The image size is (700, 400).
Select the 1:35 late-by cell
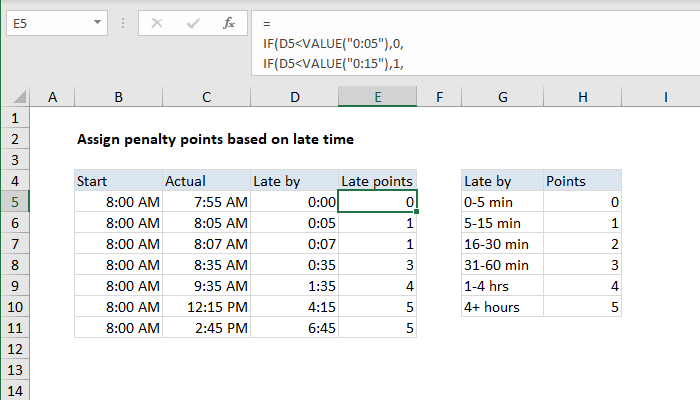pyautogui.click(x=295, y=286)
